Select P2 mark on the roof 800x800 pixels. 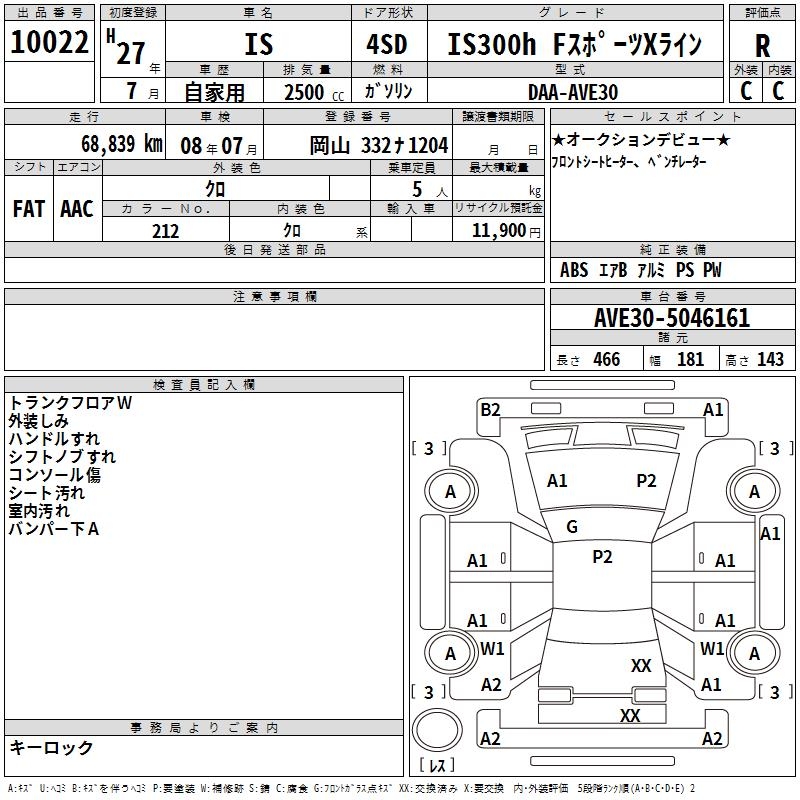(602, 557)
